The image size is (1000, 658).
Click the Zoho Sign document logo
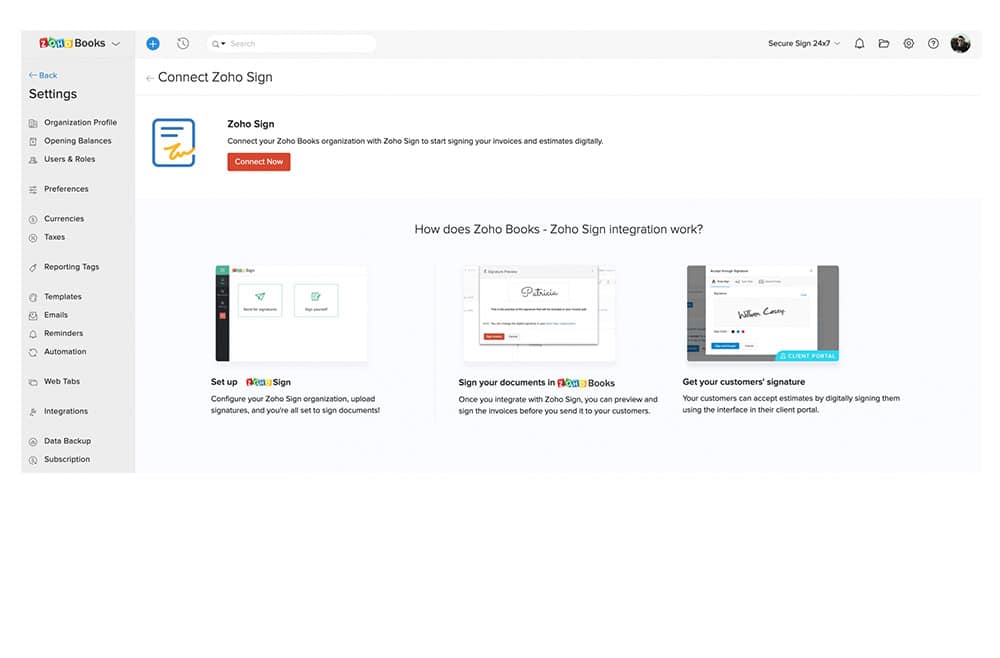coord(174,143)
